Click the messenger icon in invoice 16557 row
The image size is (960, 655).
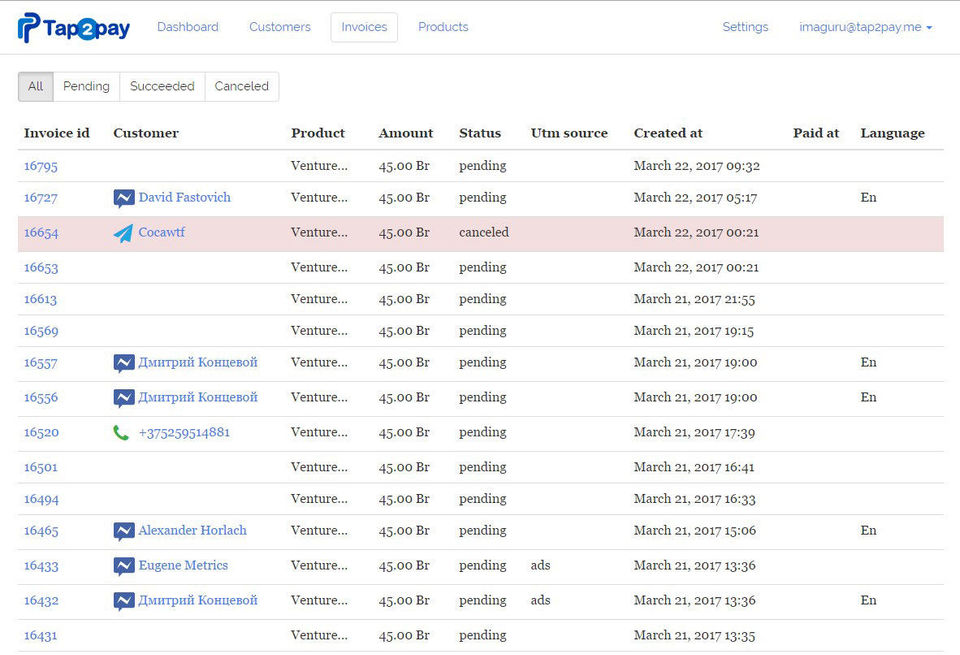click(124, 363)
